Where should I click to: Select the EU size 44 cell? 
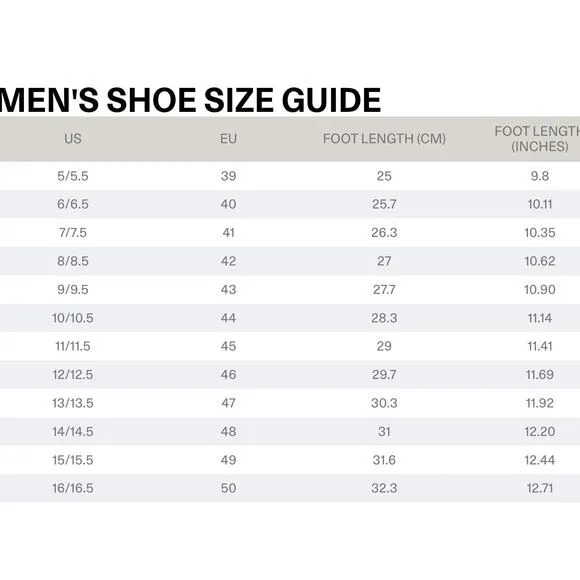(228, 318)
